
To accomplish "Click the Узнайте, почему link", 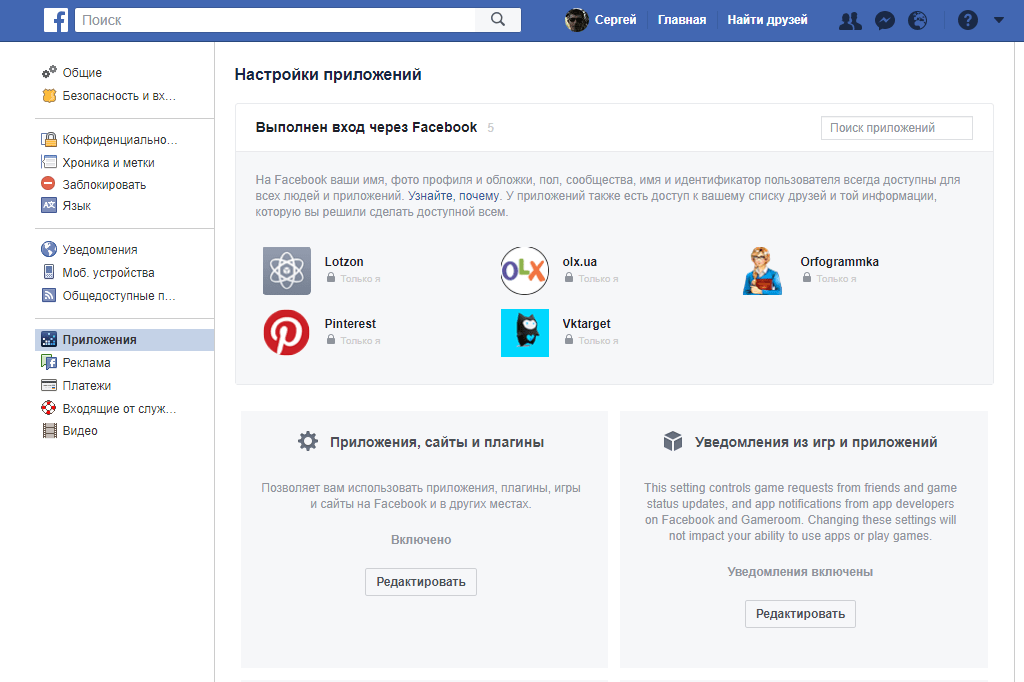I will point(453,196).
